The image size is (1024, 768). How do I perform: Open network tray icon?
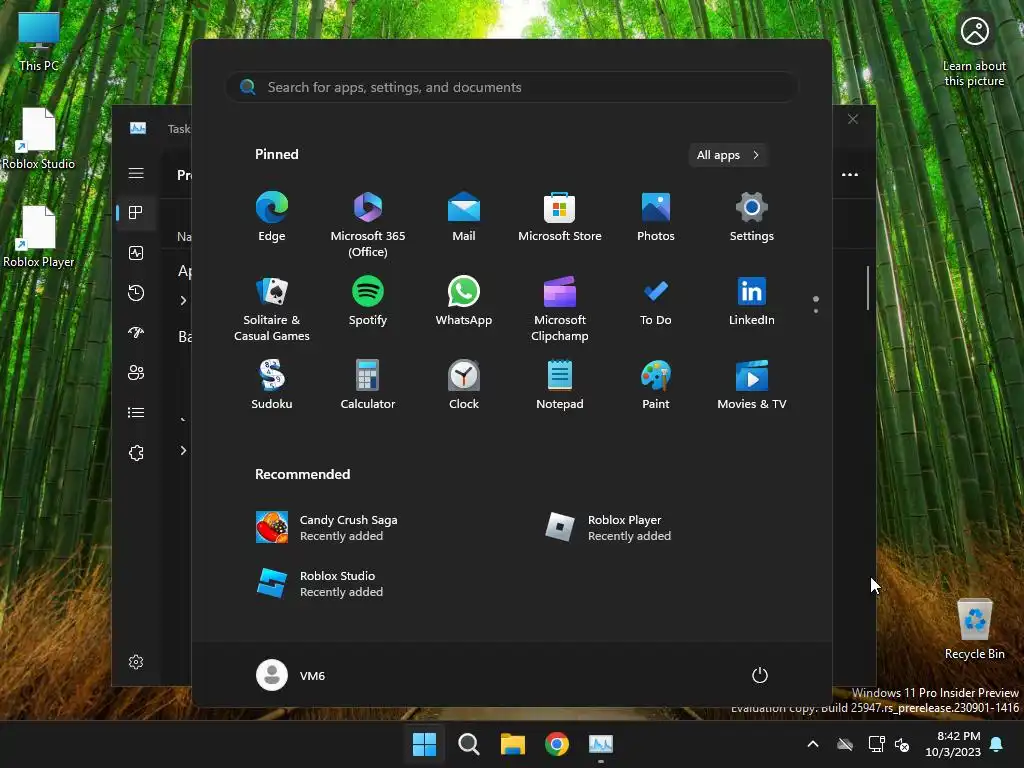pyautogui.click(x=876, y=744)
